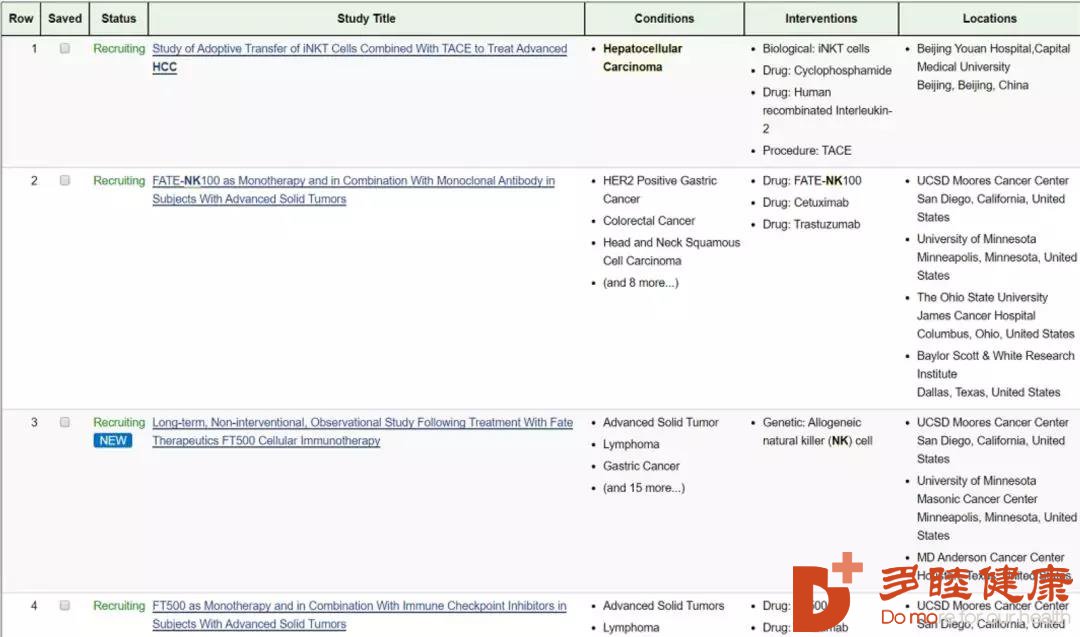Click Baylor Scott & White Research Institute
Viewport: 1080px width, 637px height.
tap(995, 374)
